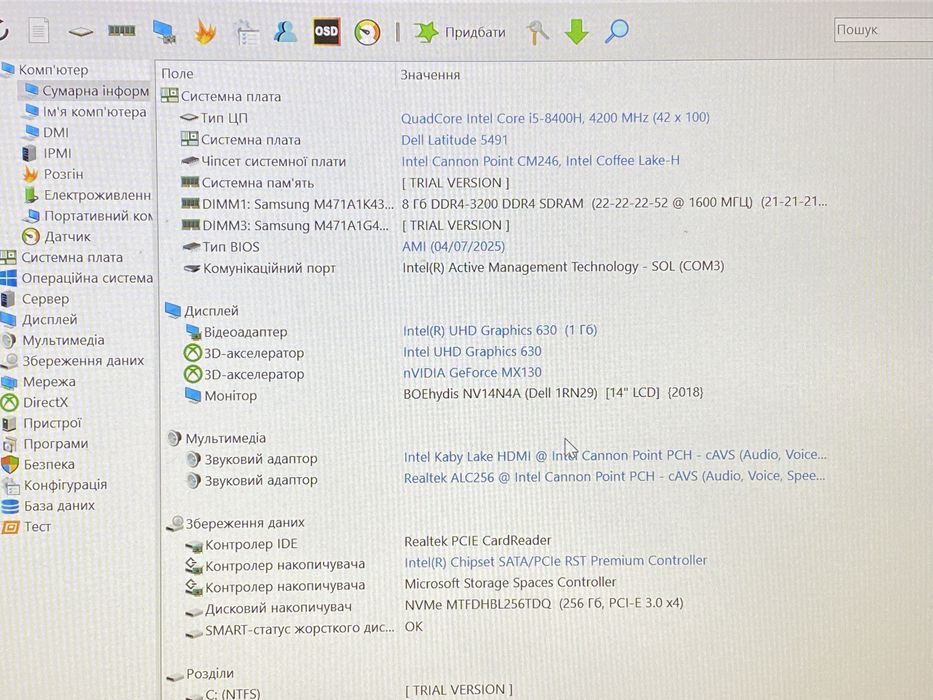Open the network monitor toolbar icon

[x=164, y=32]
